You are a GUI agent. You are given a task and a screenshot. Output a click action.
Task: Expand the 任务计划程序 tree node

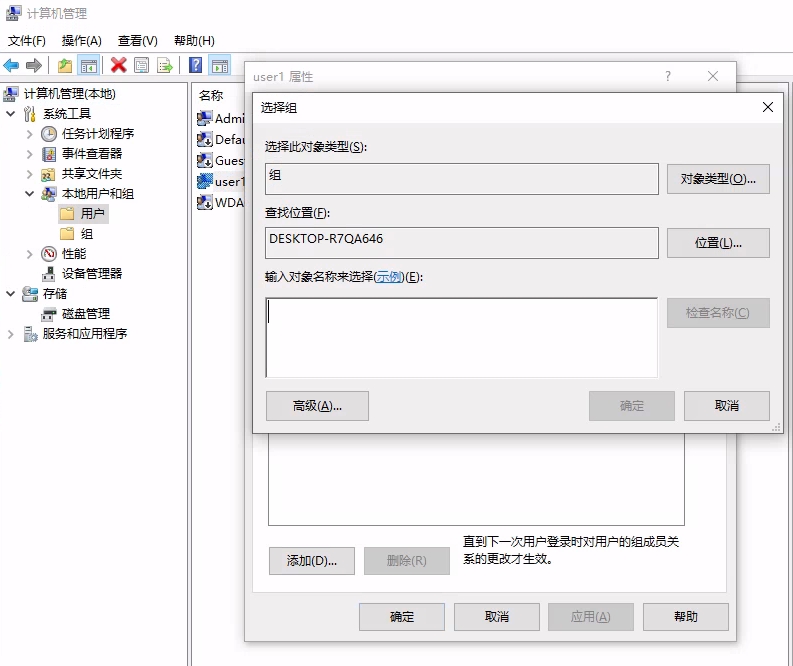pyautogui.click(x=30, y=134)
